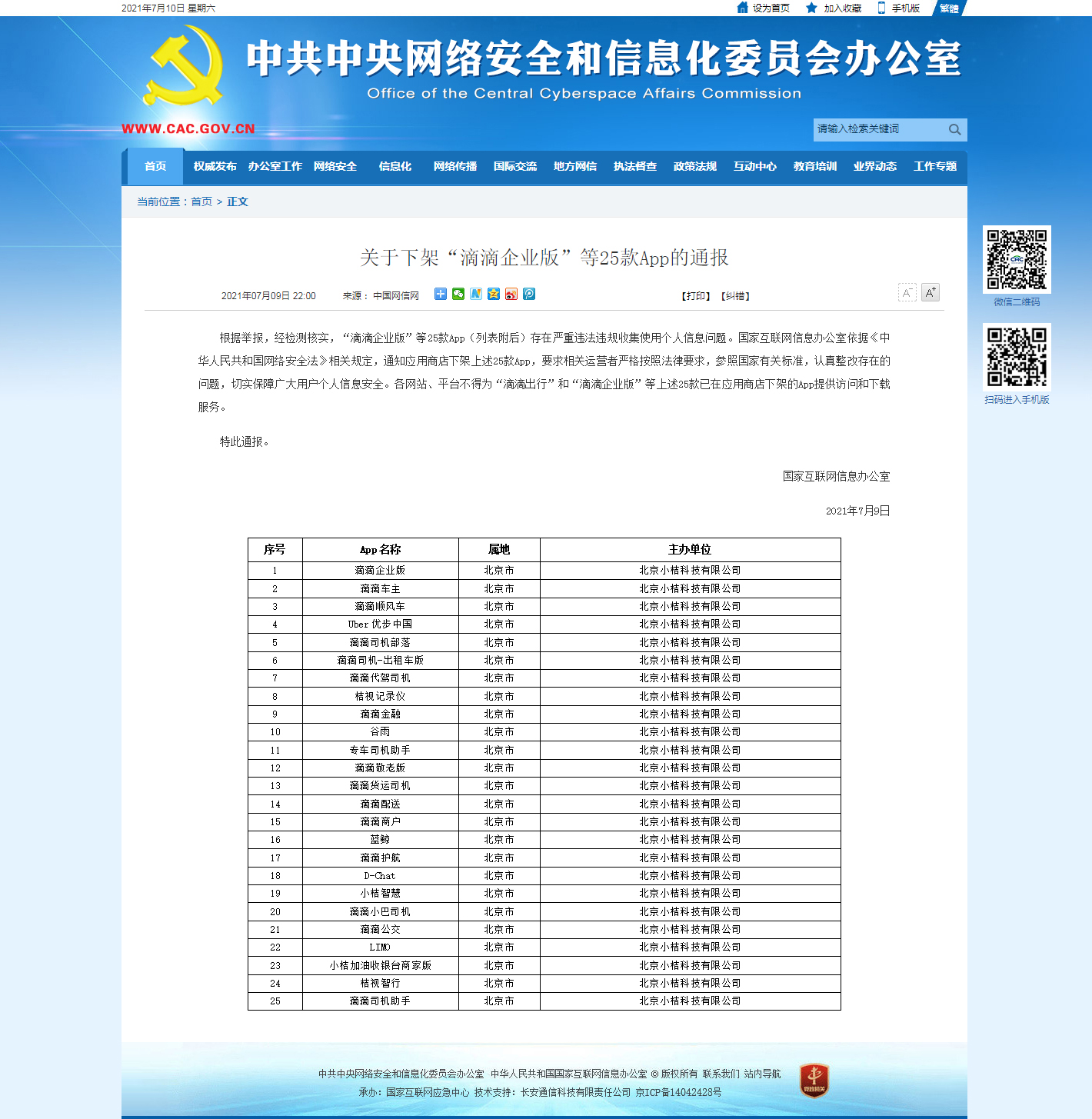Click table cell Uber 优步中国

click(x=380, y=624)
